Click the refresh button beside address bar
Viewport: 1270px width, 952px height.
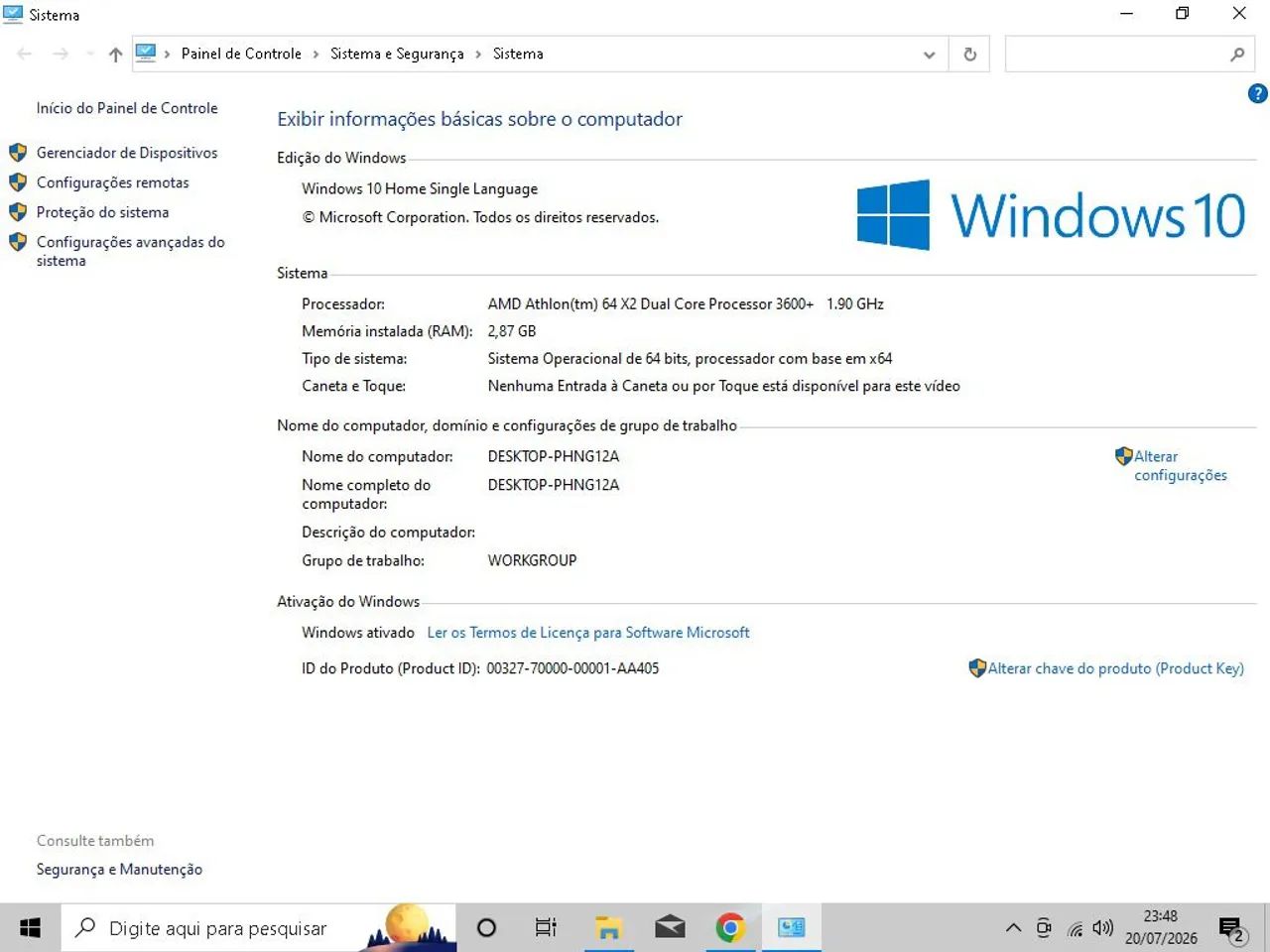tap(969, 55)
